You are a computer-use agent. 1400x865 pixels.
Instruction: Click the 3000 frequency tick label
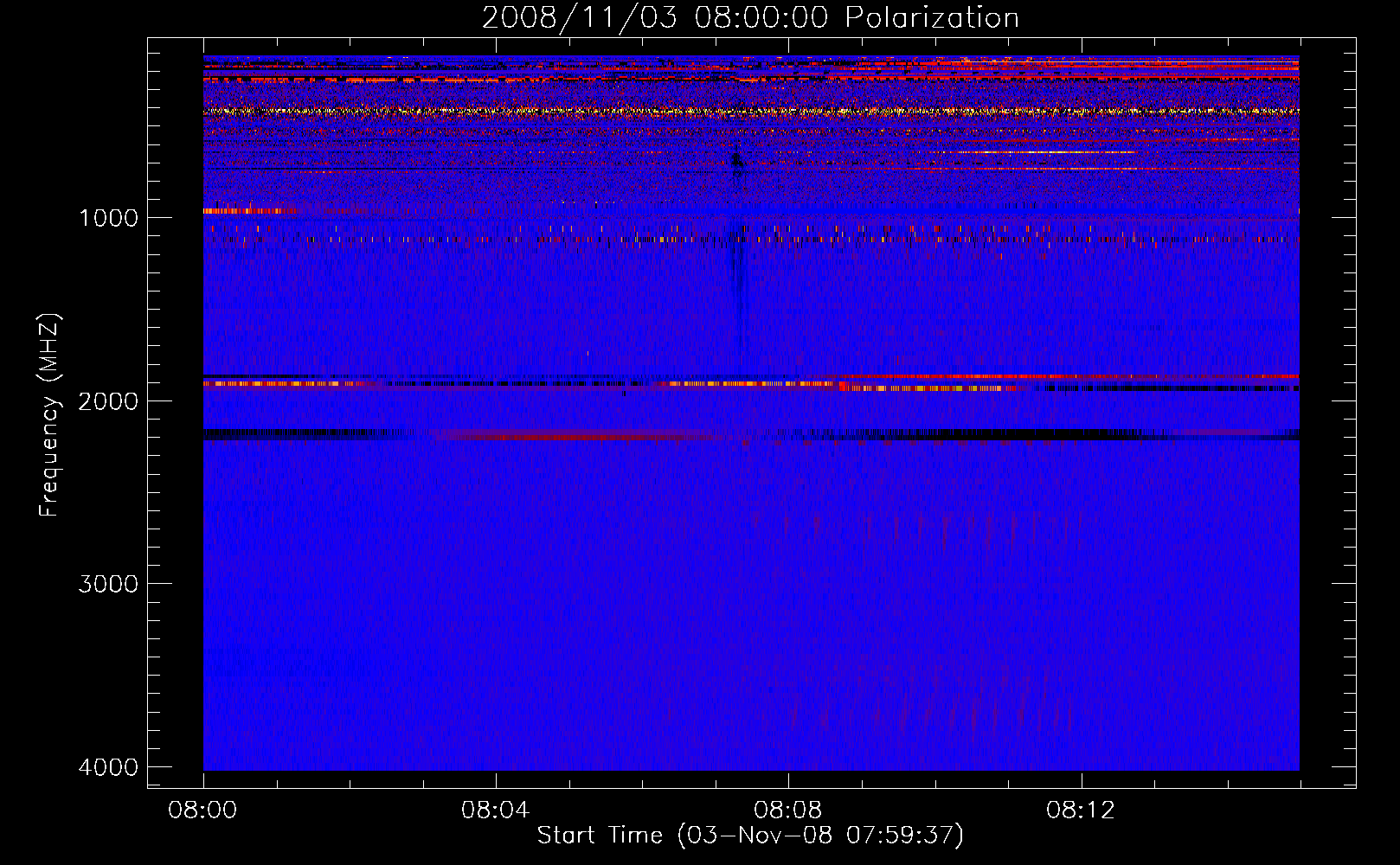(x=108, y=584)
